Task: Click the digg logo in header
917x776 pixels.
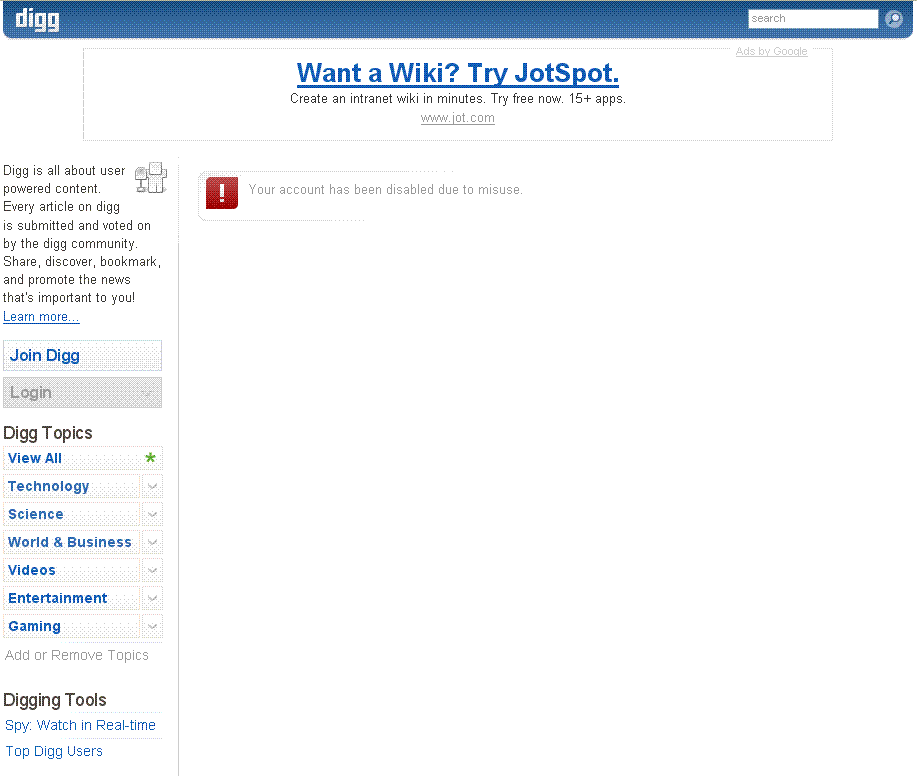Action: (37, 19)
